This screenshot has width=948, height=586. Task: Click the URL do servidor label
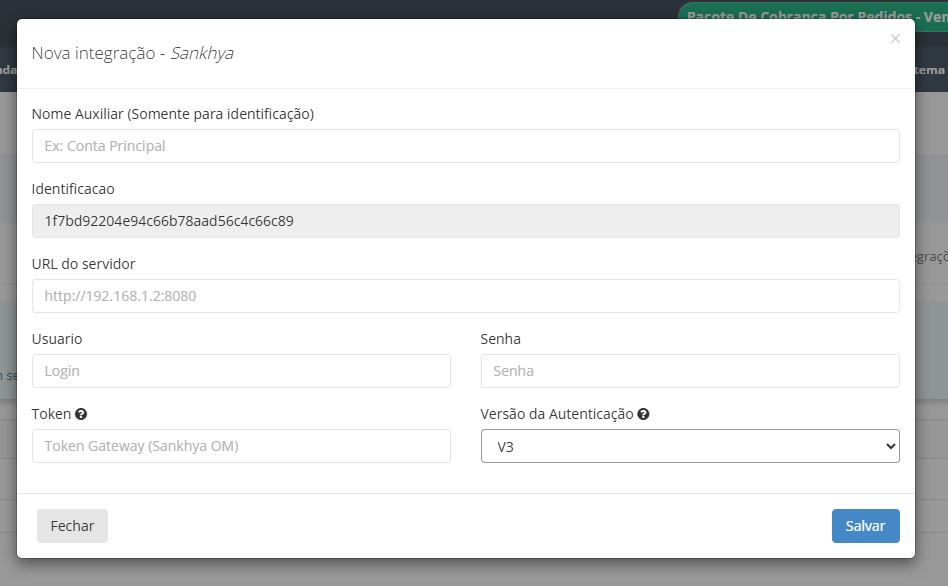point(83,264)
